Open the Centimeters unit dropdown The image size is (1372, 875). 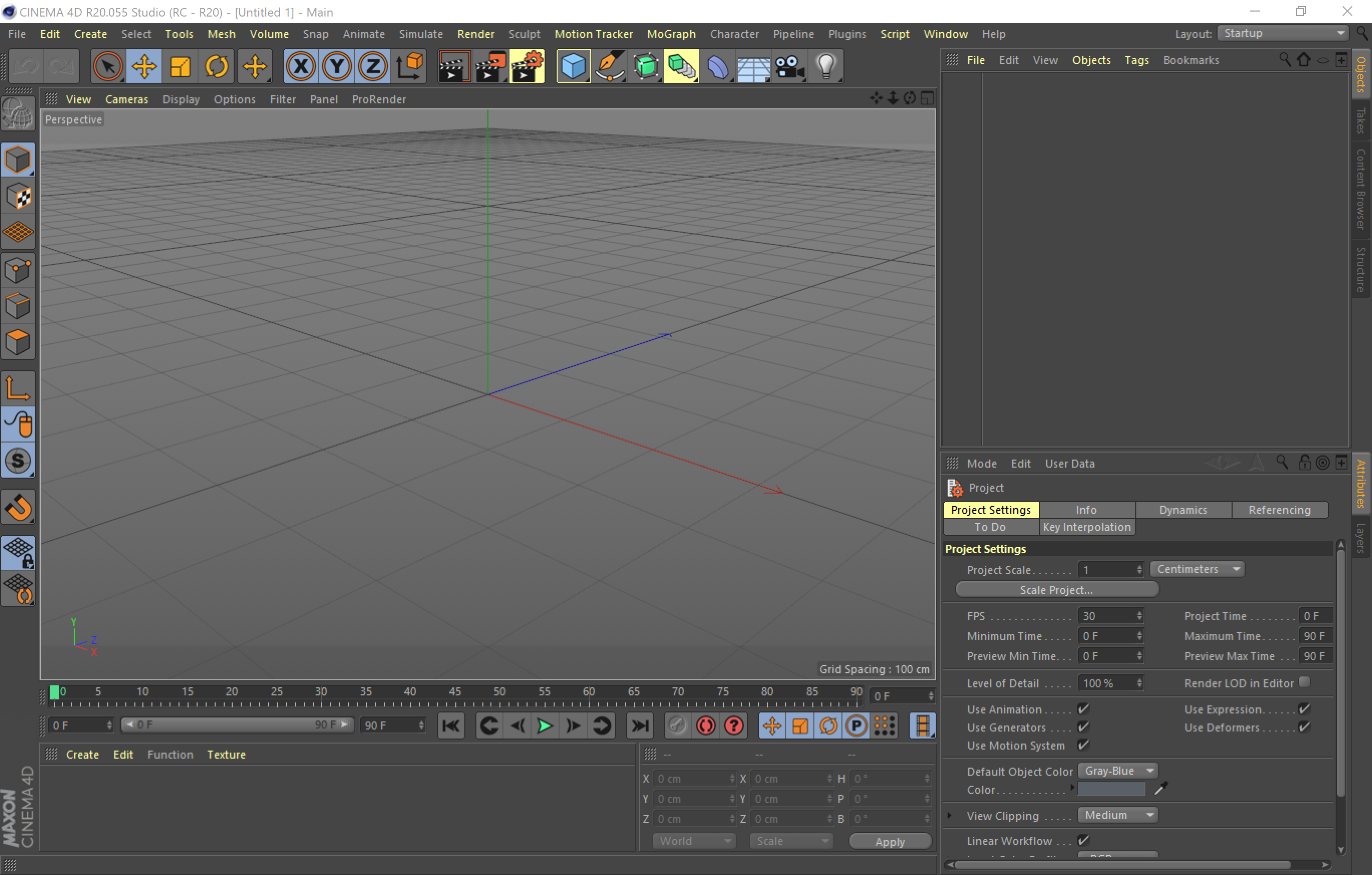coord(1197,569)
